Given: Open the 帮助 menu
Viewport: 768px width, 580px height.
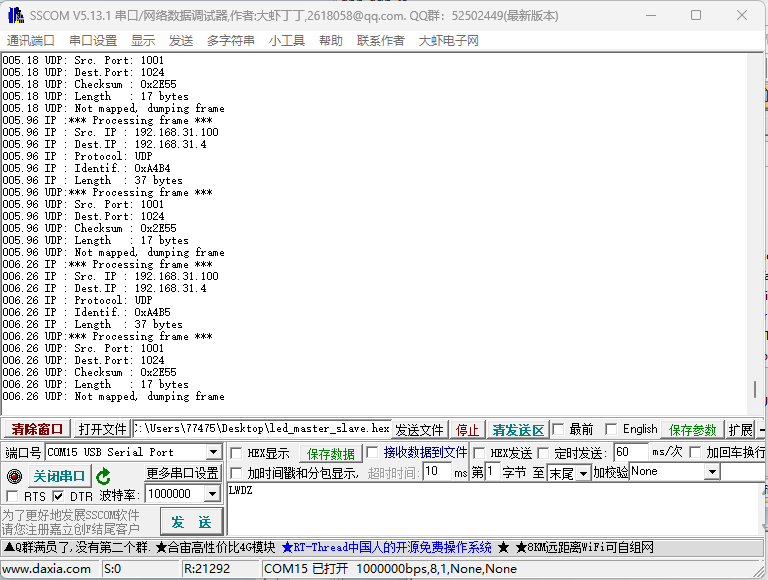Looking at the screenshot, I should click(x=331, y=41).
